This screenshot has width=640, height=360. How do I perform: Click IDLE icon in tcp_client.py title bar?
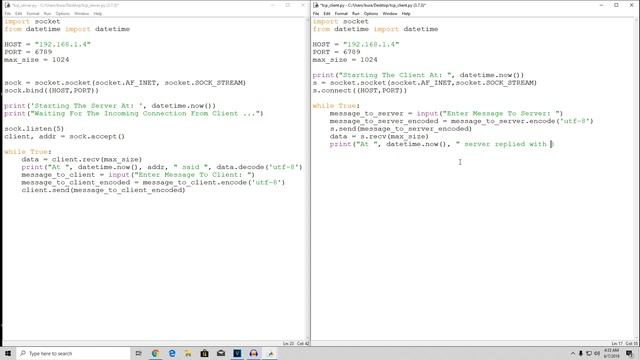316,5
